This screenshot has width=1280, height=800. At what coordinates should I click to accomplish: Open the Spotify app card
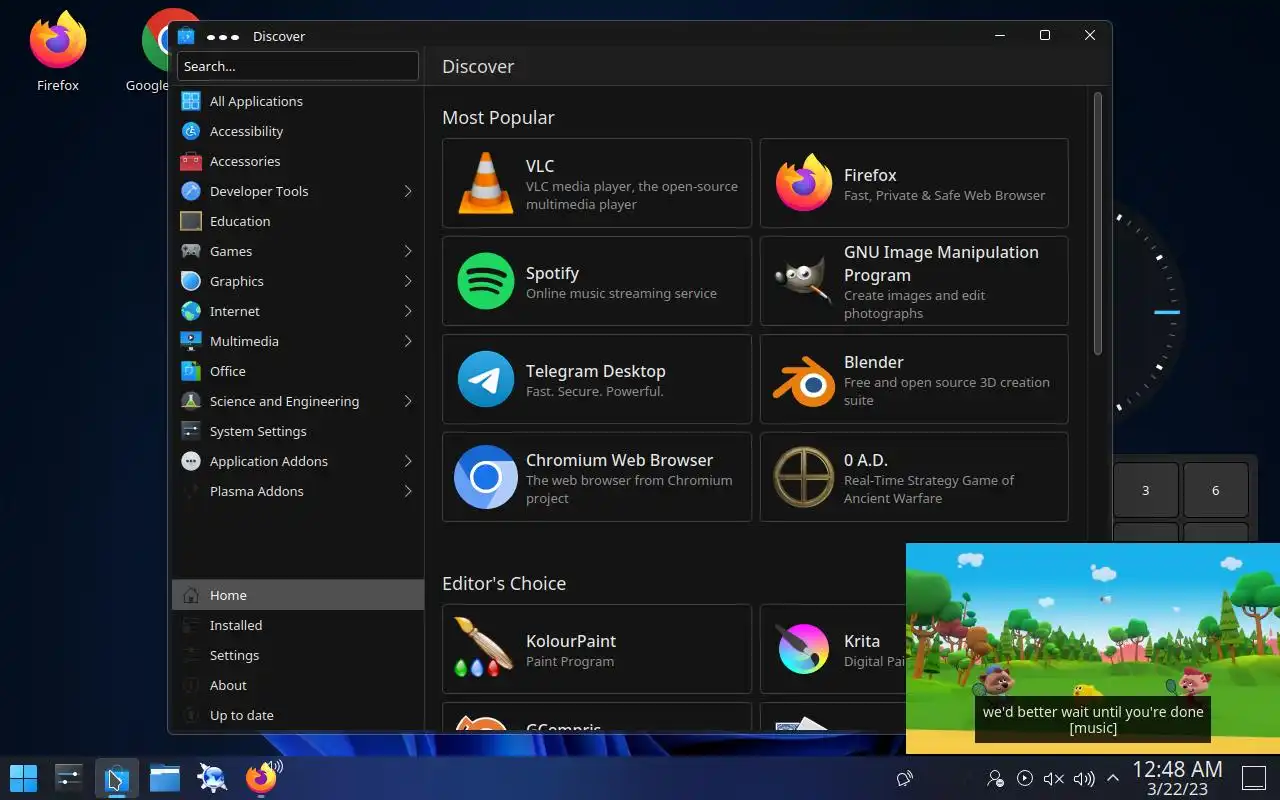pyautogui.click(x=597, y=281)
